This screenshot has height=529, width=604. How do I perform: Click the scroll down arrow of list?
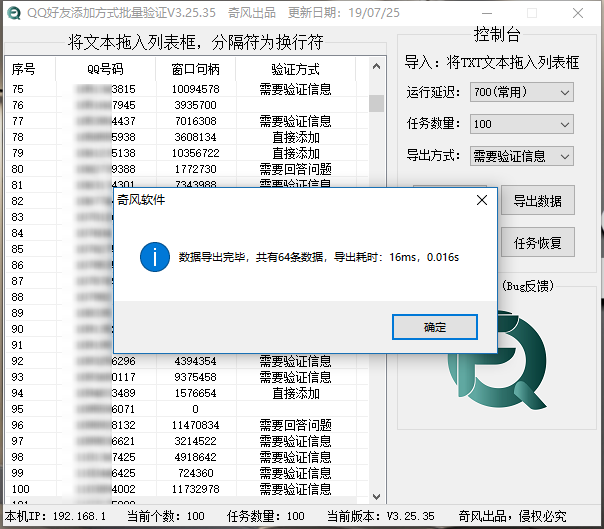click(376, 496)
